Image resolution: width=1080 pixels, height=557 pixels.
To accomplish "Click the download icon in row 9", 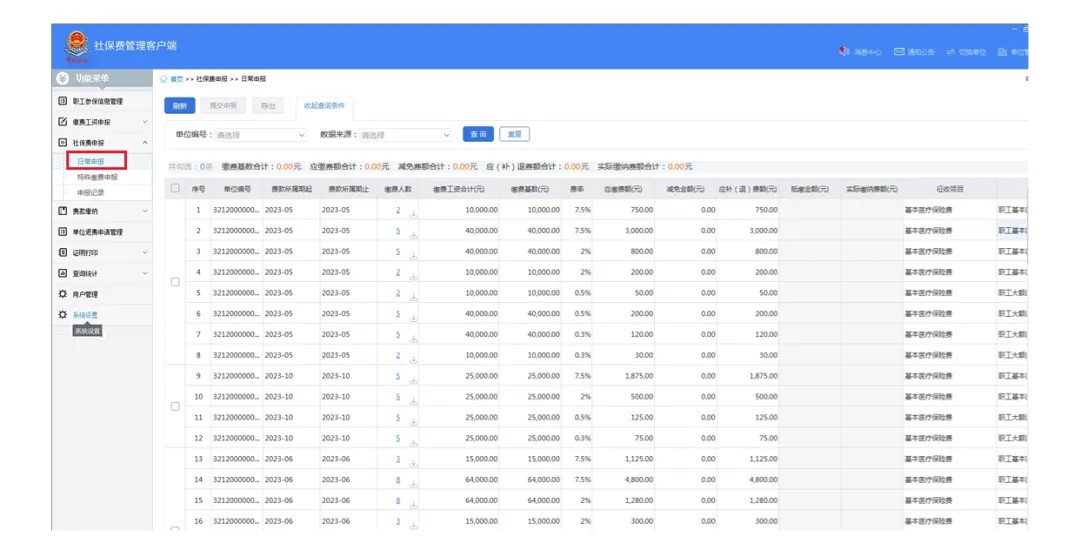I will (413, 380).
